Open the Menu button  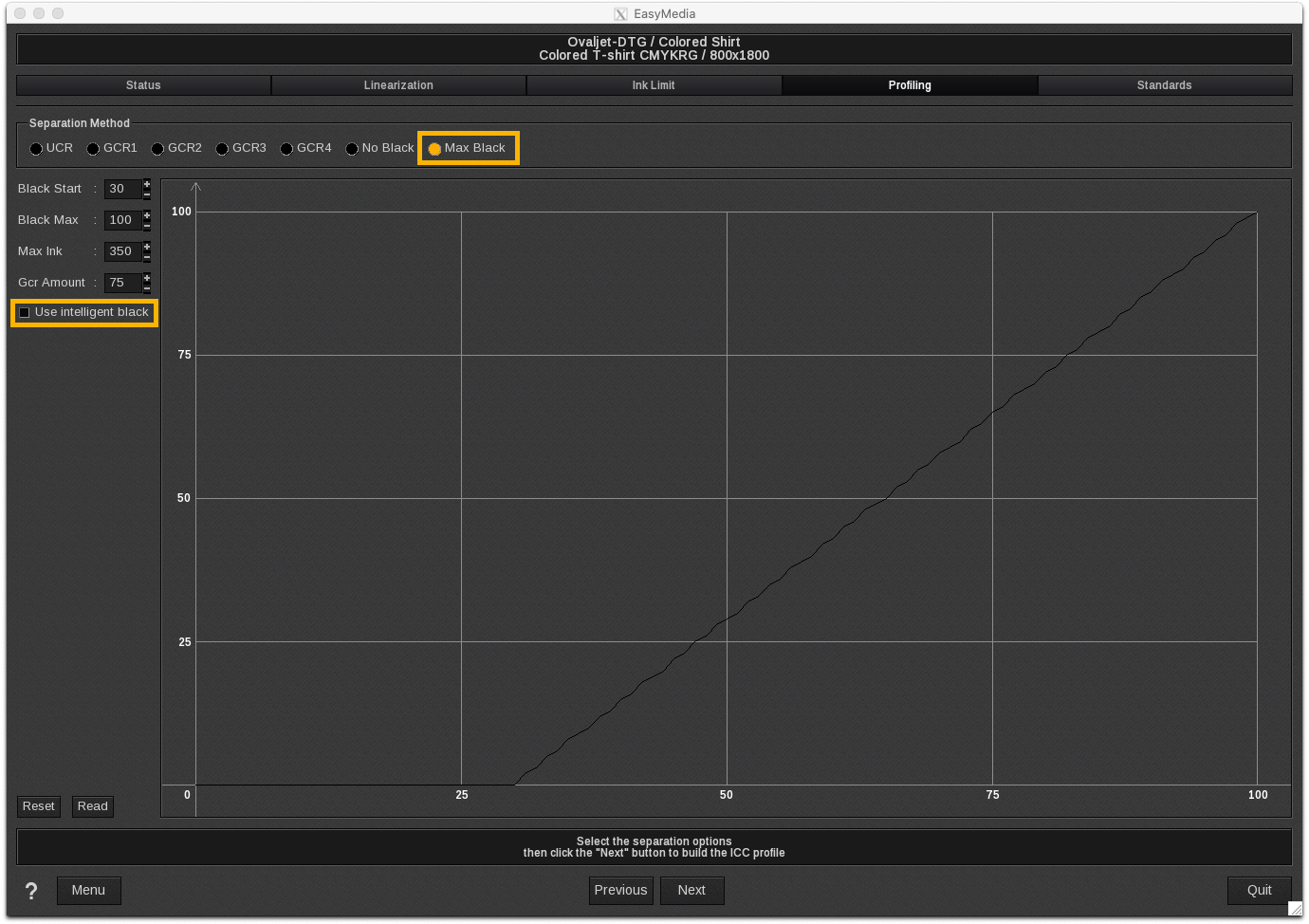pyautogui.click(x=88, y=891)
